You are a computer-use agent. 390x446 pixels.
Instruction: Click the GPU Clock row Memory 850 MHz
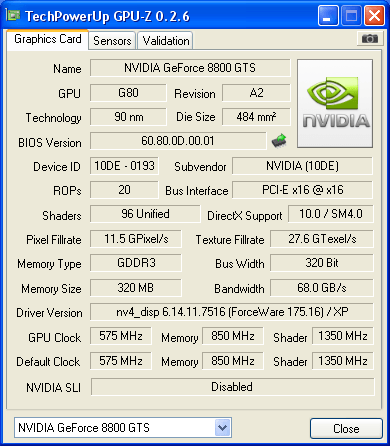[x=233, y=336]
